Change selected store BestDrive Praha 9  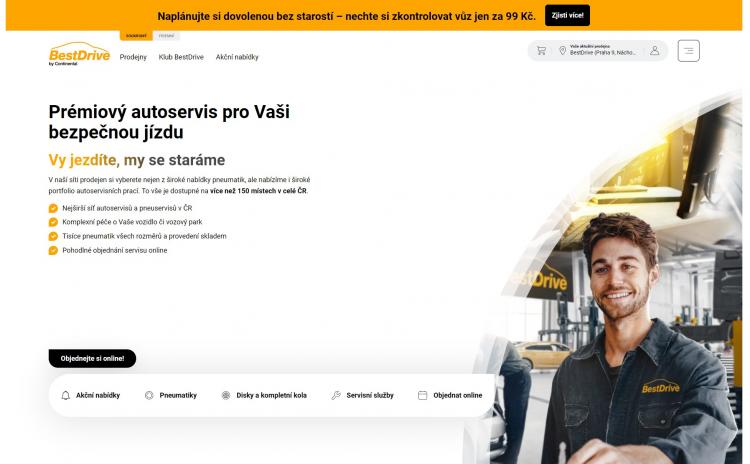point(603,50)
